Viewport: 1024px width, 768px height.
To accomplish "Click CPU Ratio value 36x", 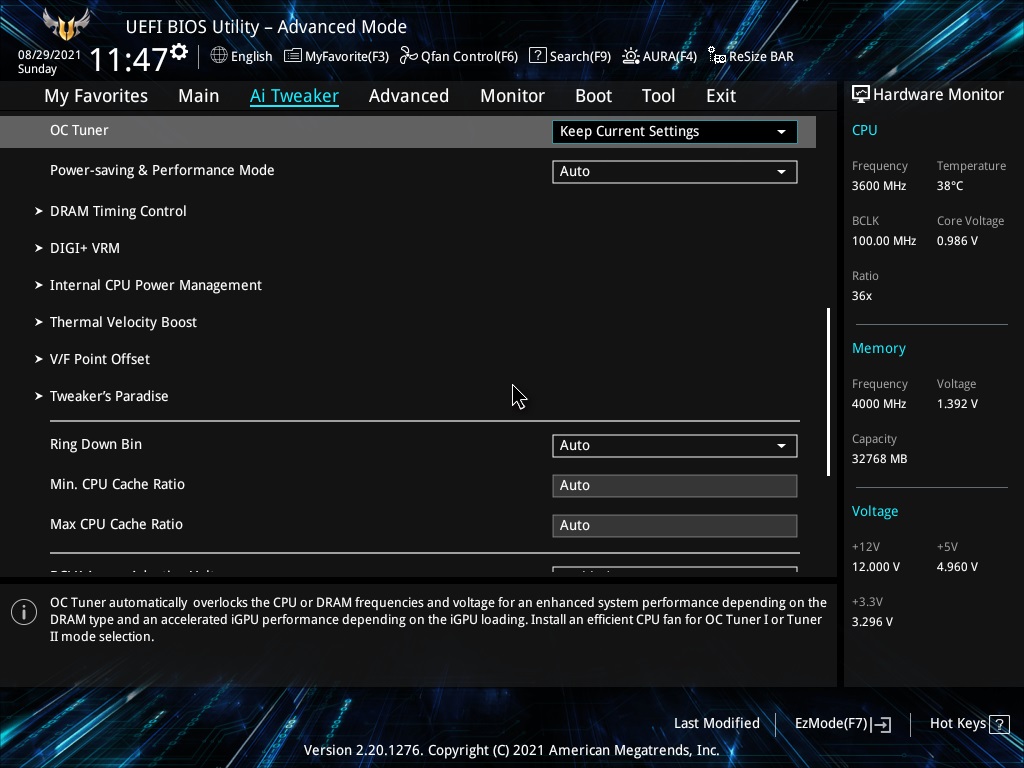I will [862, 296].
